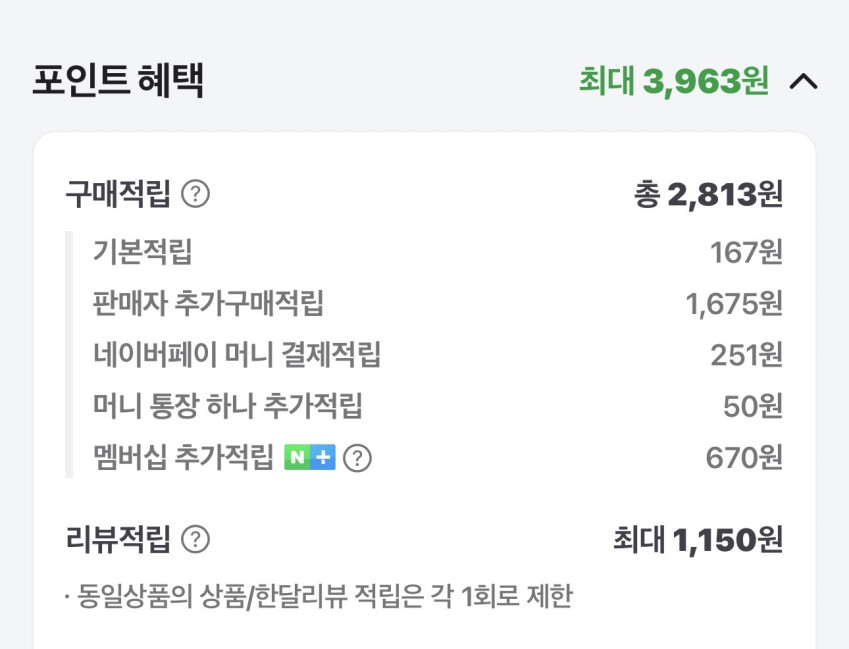Screen dimensions: 849x649
Task: Select the 리뷰적립 label
Action: click(x=118, y=540)
